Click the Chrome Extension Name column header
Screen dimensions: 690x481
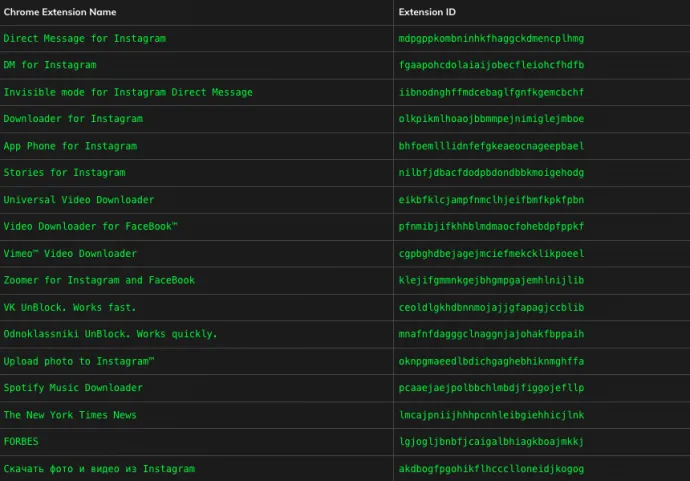point(60,12)
